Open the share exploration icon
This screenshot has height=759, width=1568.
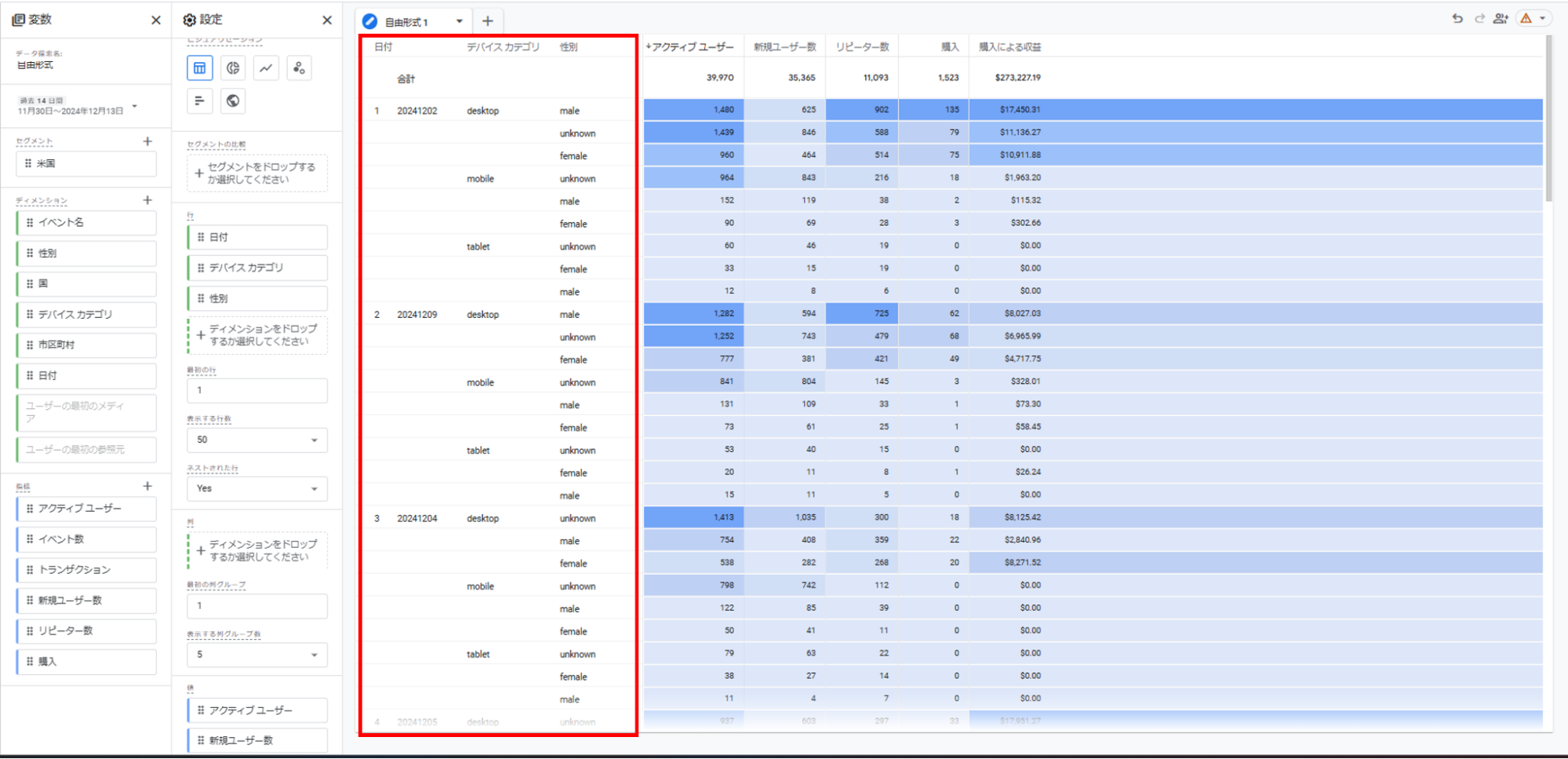[x=1501, y=18]
